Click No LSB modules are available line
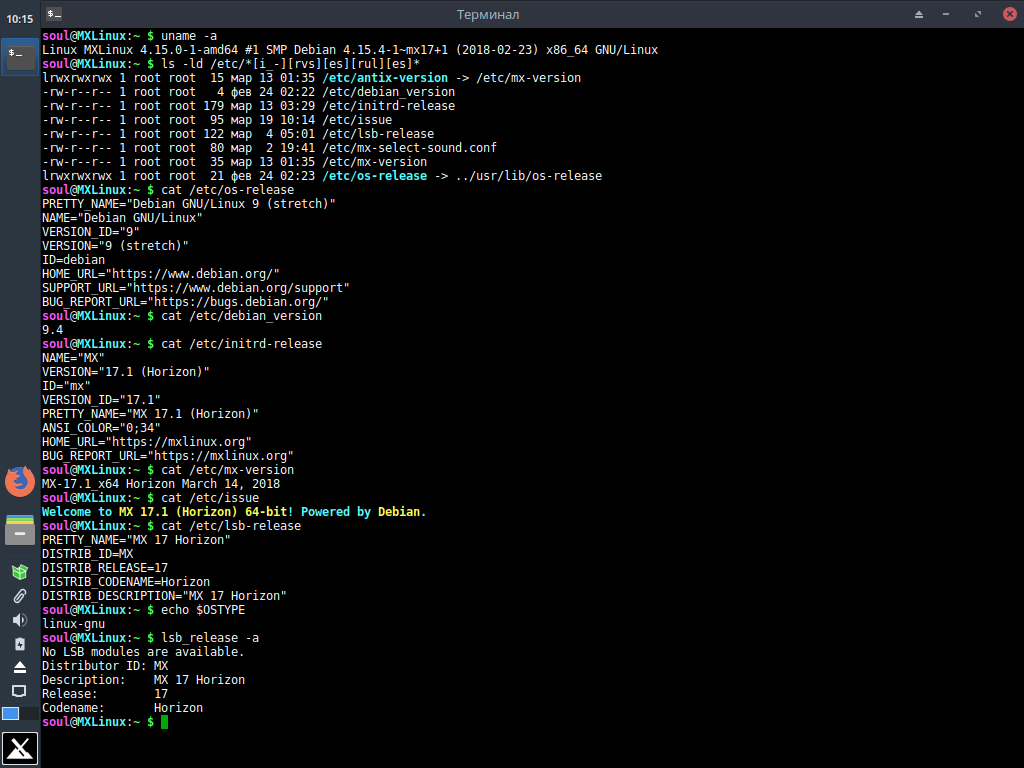 tap(143, 652)
